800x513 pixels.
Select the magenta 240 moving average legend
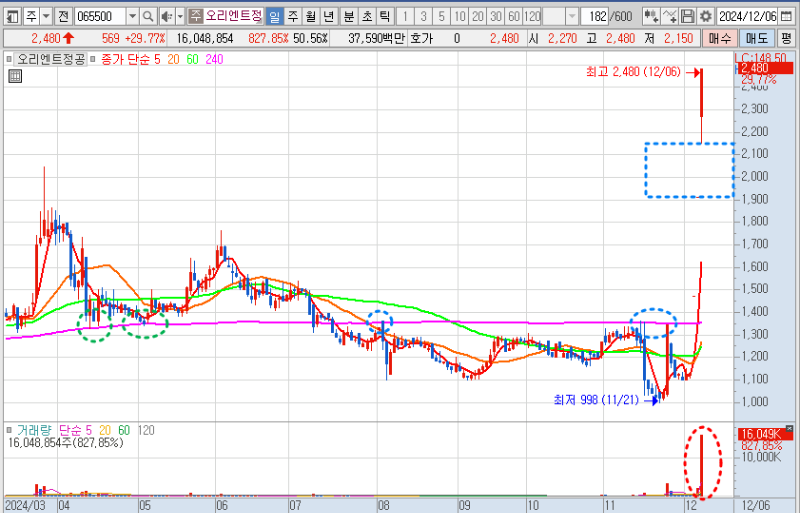click(214, 60)
